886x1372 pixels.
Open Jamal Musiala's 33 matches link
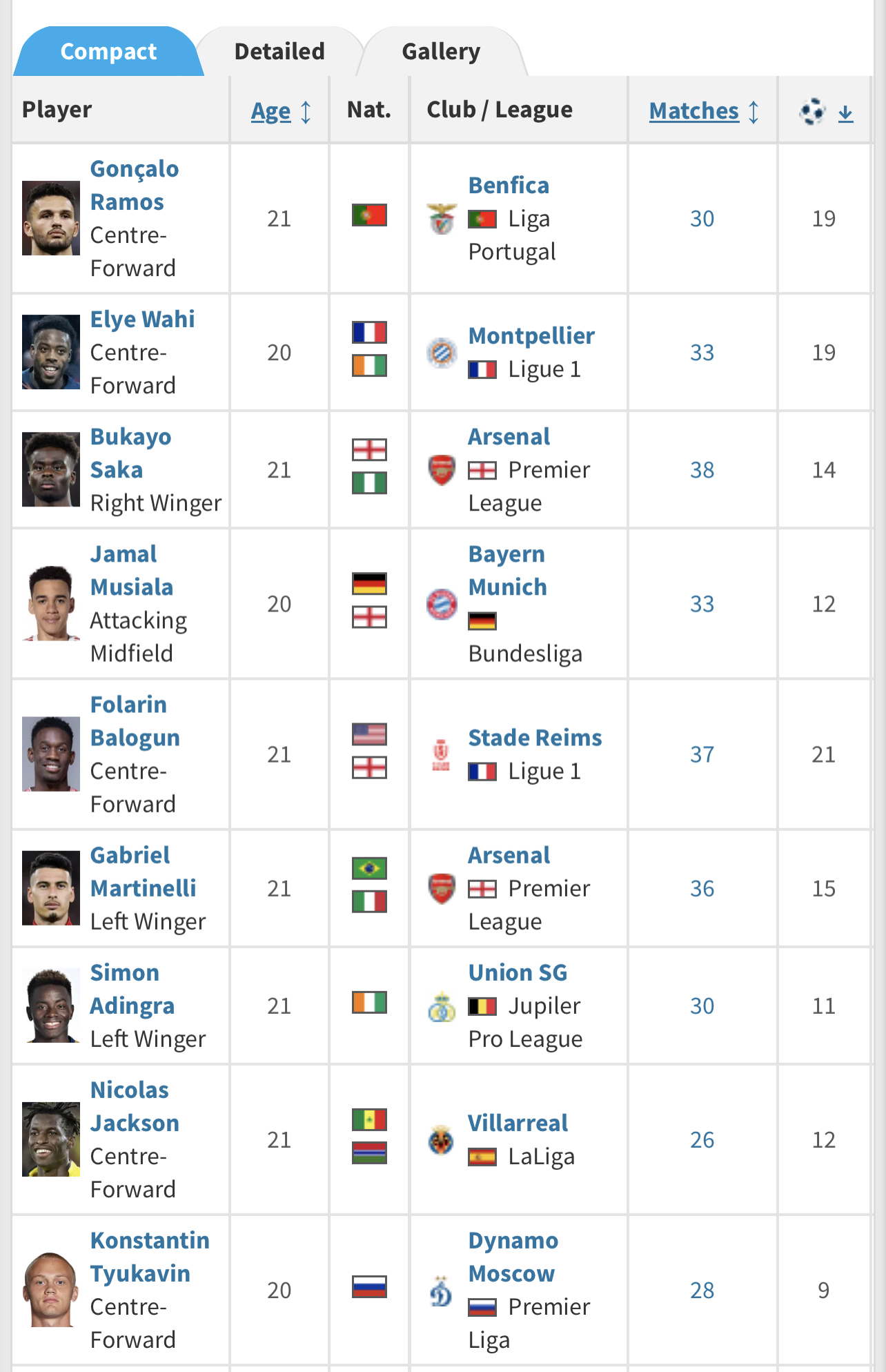702,604
